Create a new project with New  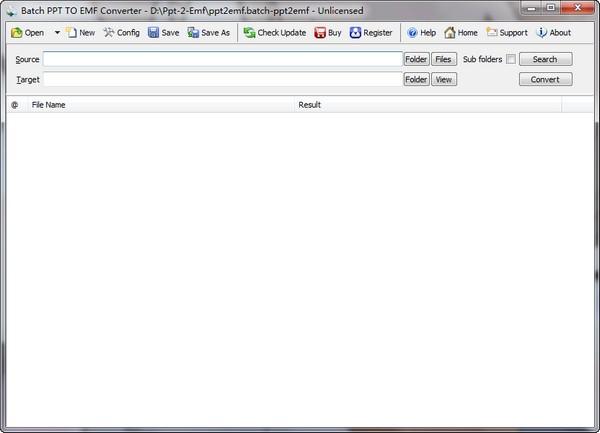(x=81, y=33)
